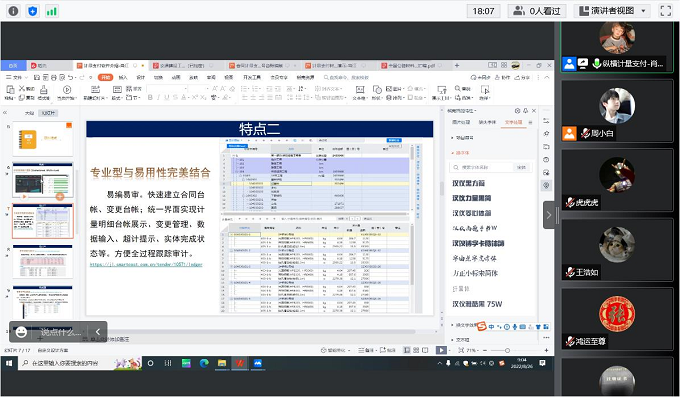Click the search 搜索 button in font panel

tap(522, 167)
